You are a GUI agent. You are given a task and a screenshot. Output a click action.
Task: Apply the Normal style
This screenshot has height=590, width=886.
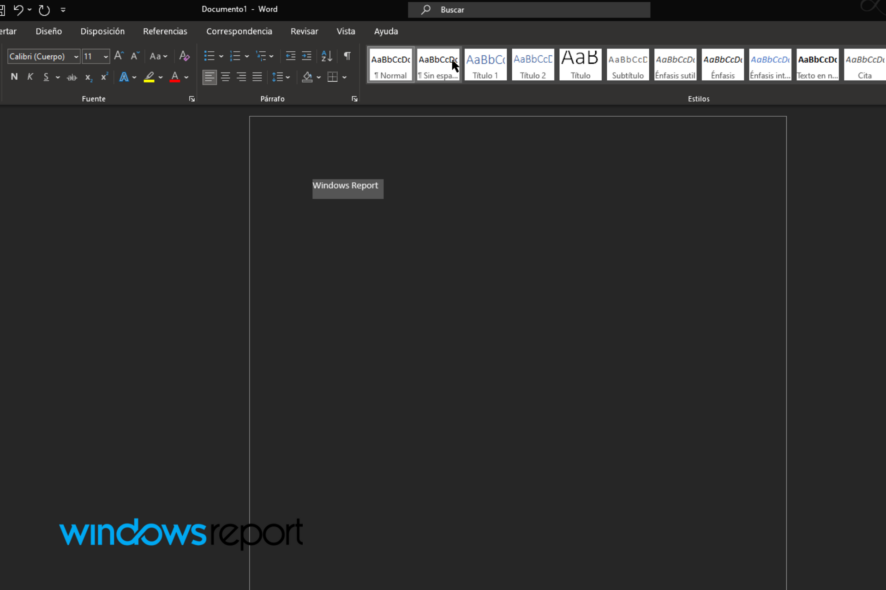click(390, 64)
